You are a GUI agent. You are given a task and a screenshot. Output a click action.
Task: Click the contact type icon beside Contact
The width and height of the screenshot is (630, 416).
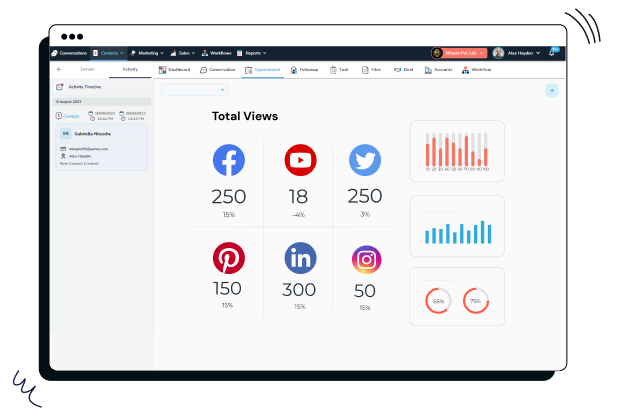[59, 116]
